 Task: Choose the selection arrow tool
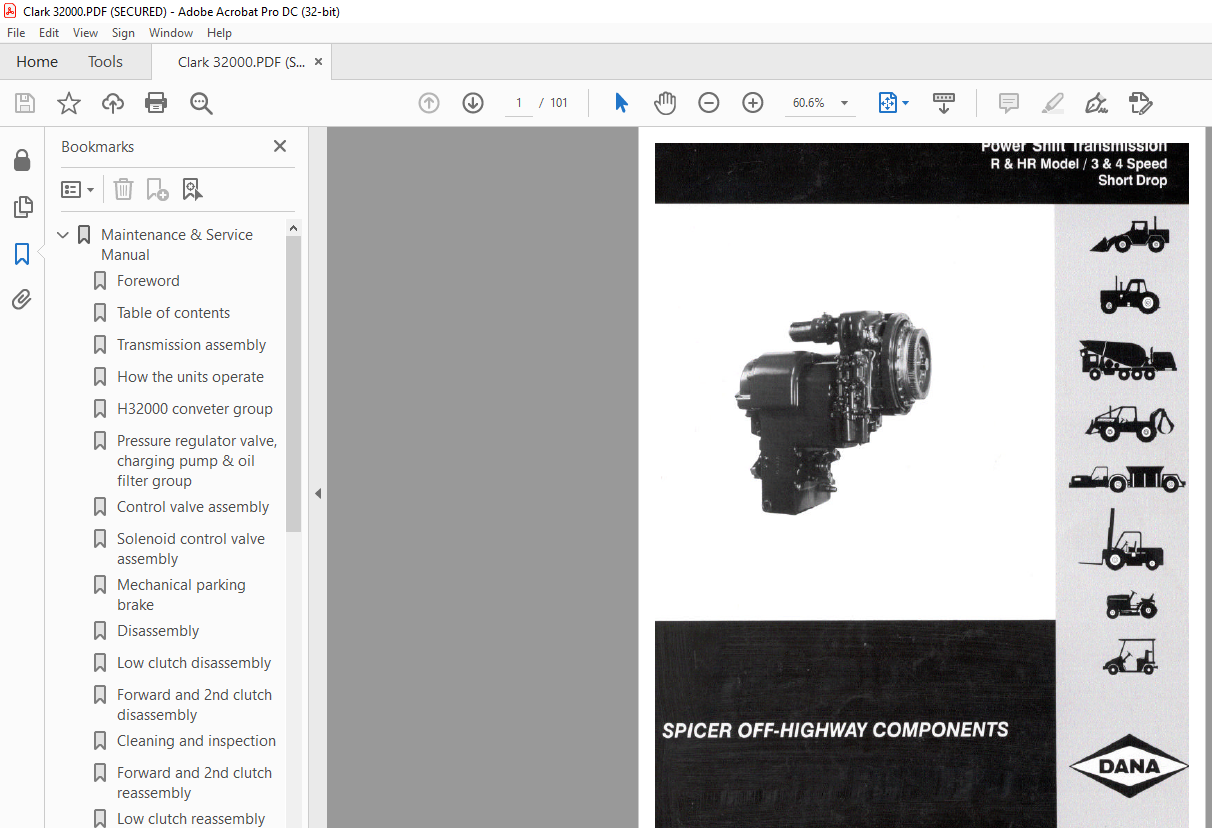(x=621, y=103)
